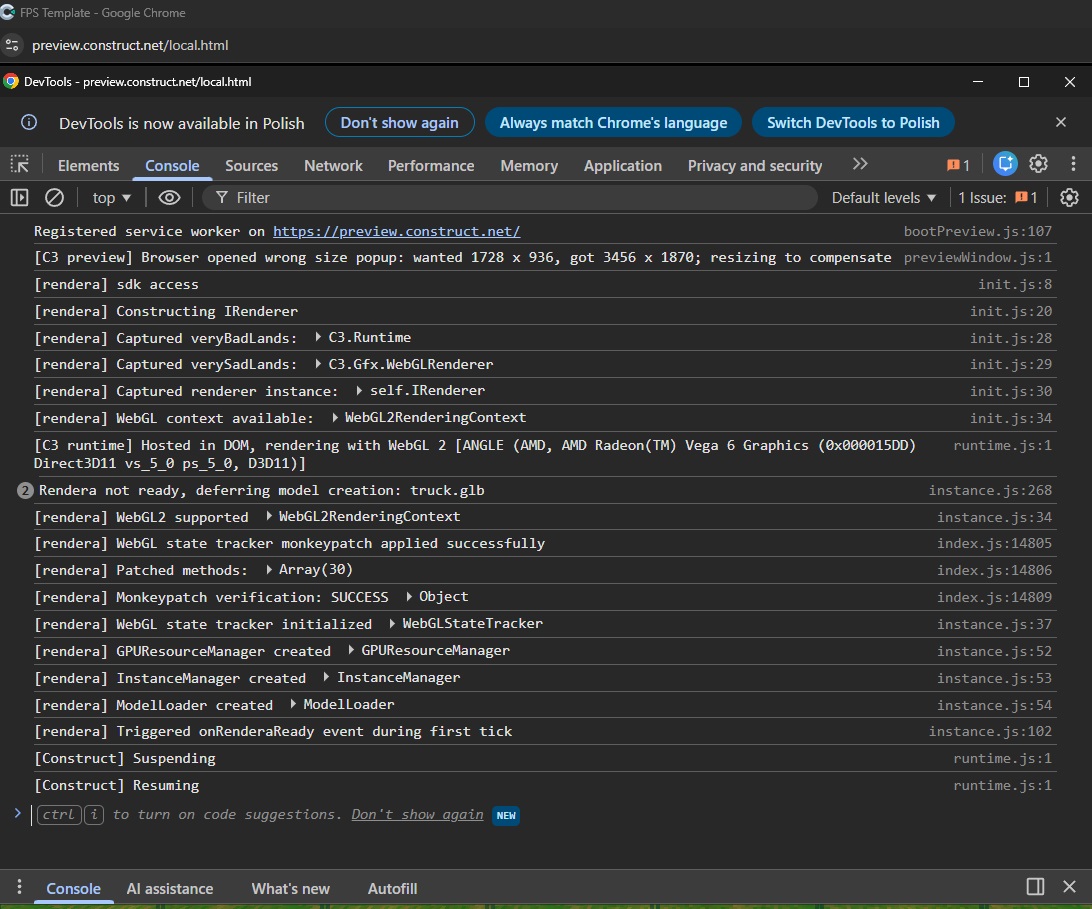Click the inspect element picker icon
1092x909 pixels.
20,165
